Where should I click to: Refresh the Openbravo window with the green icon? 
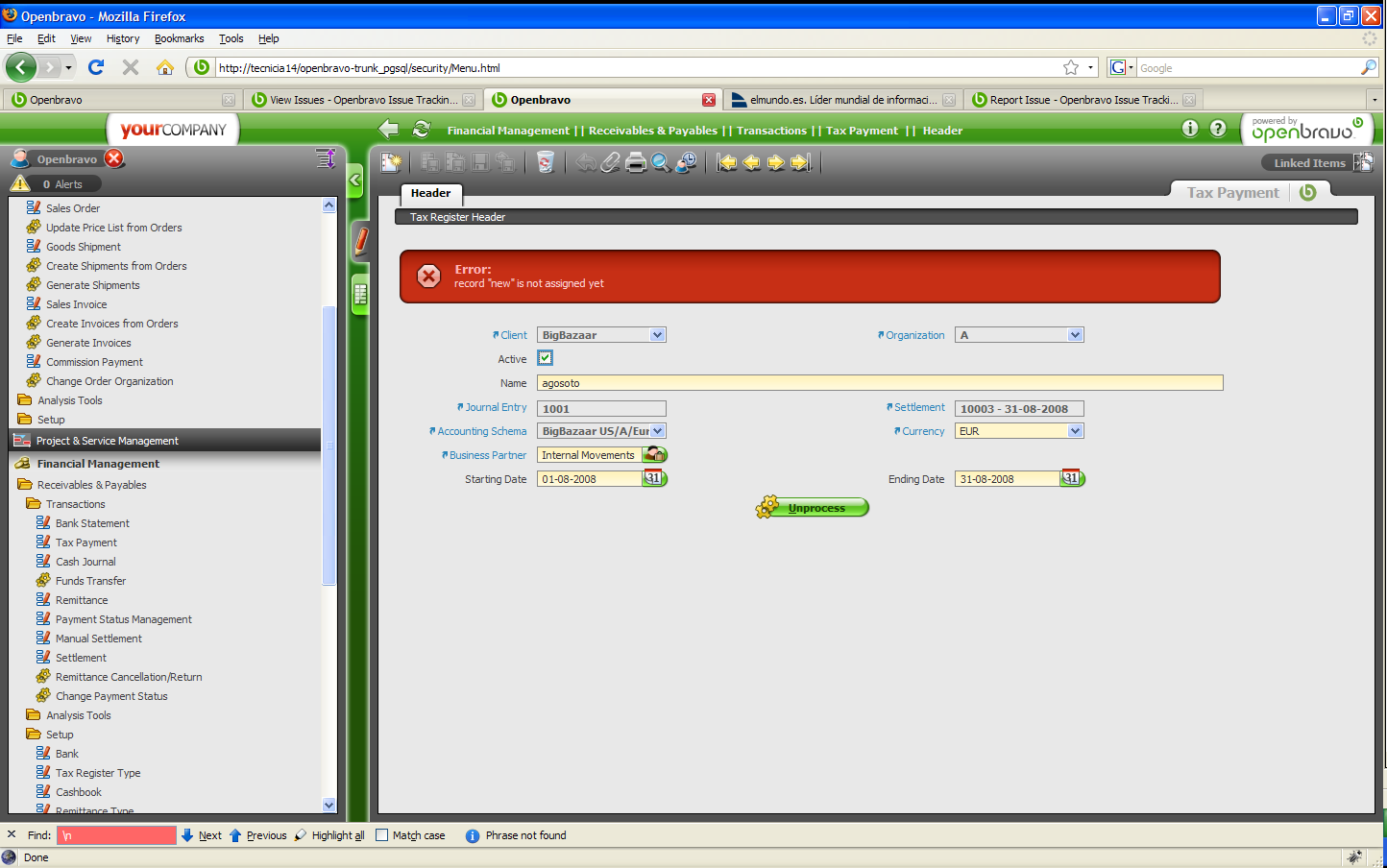[421, 129]
